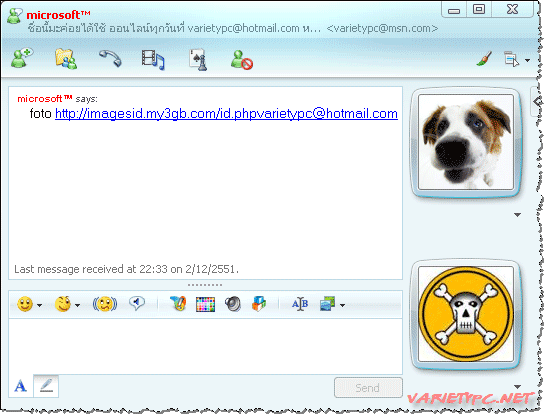The width and height of the screenshot is (544, 414).
Task: Invite someone to this conversation
Action: [22, 58]
